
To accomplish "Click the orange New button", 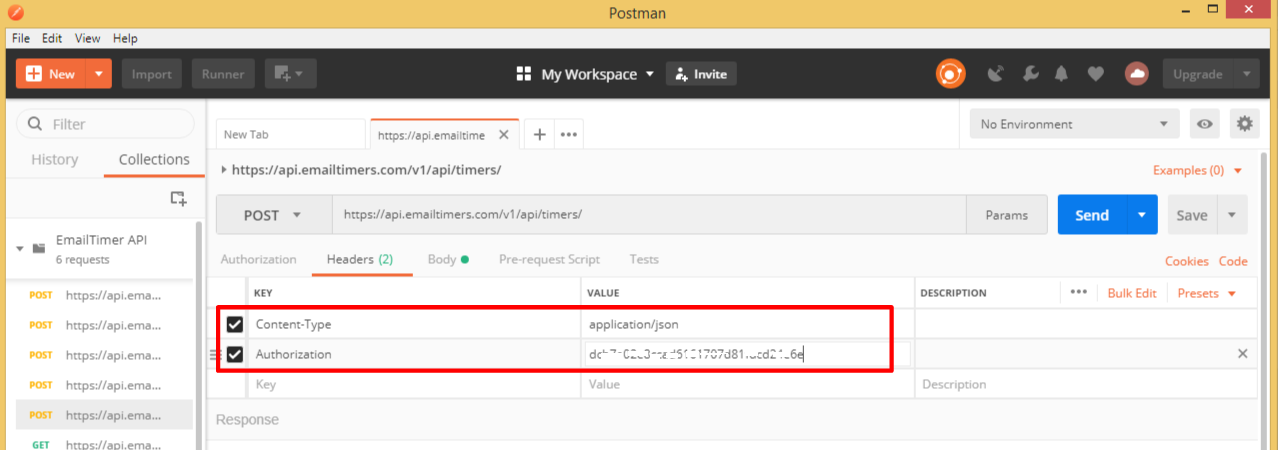I will (50, 74).
